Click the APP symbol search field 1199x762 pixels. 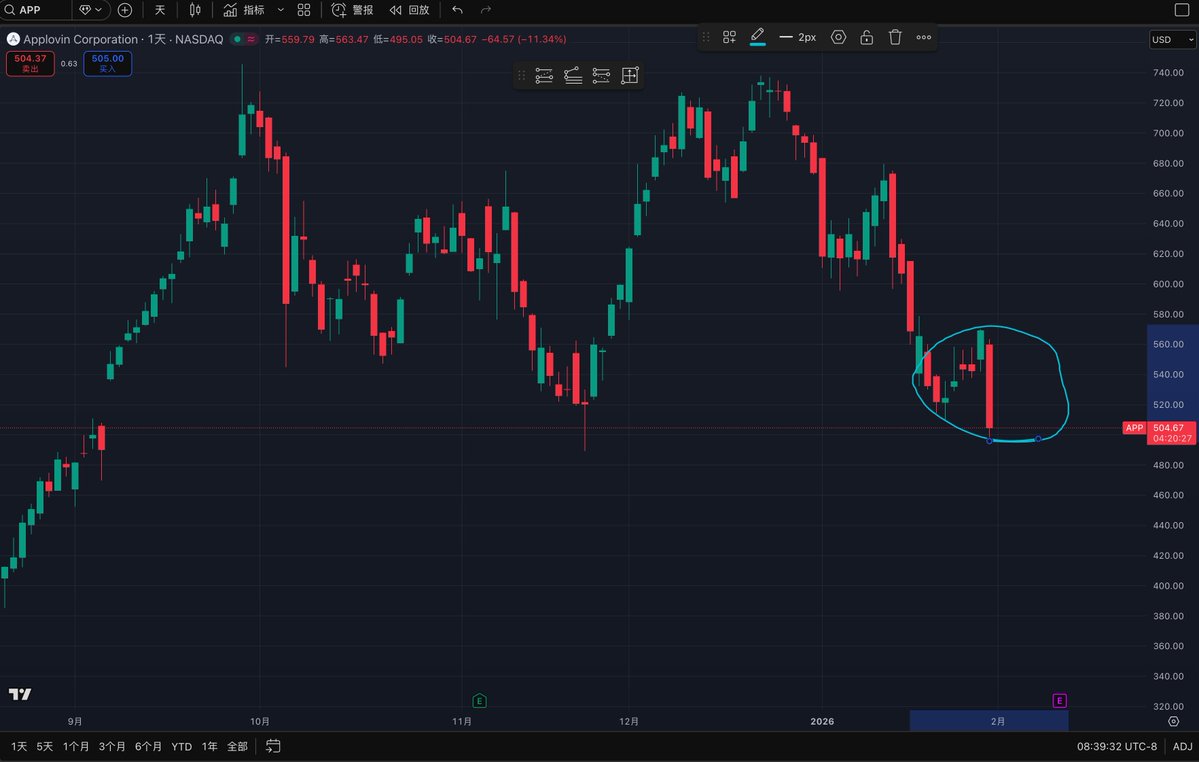click(40, 10)
